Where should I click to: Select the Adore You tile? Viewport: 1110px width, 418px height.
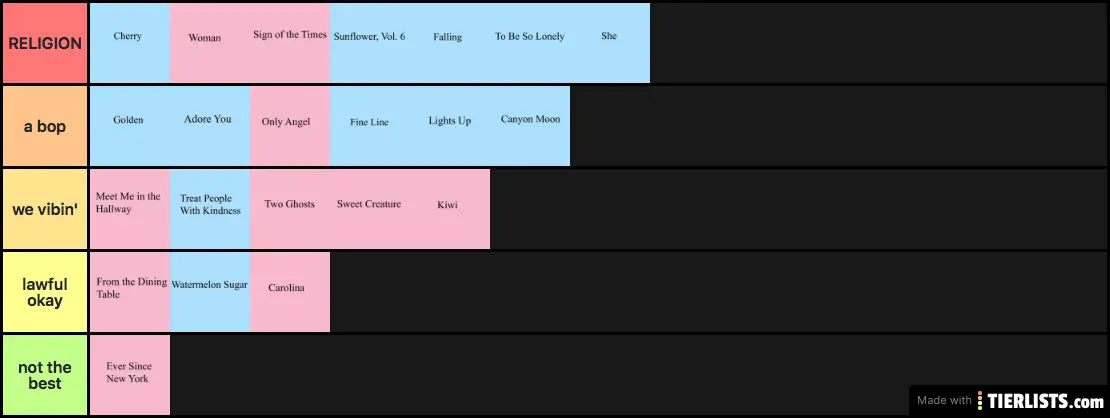pos(210,126)
